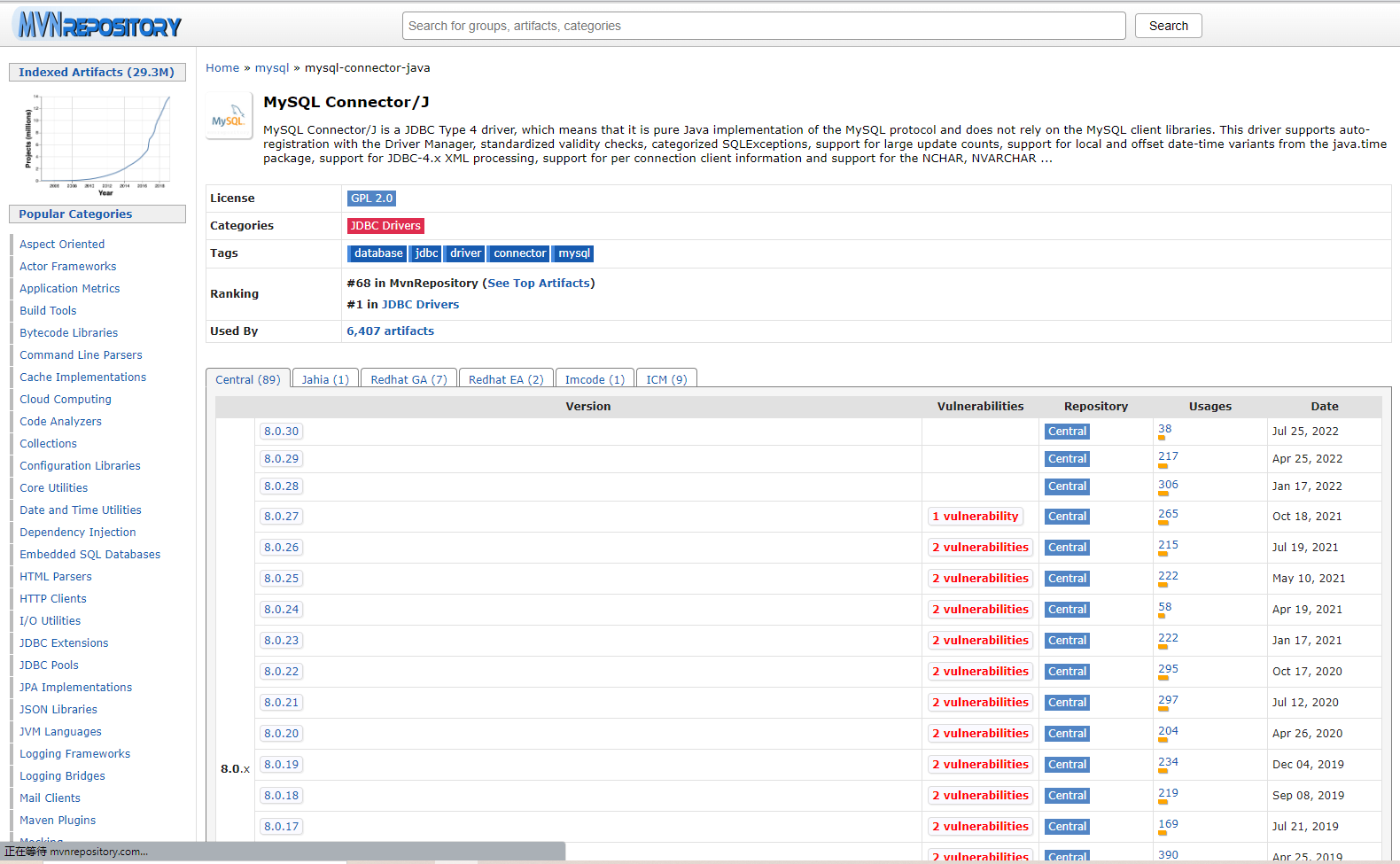Open JDBC Pools category
Screen dimensions: 1400x864
coord(49,666)
